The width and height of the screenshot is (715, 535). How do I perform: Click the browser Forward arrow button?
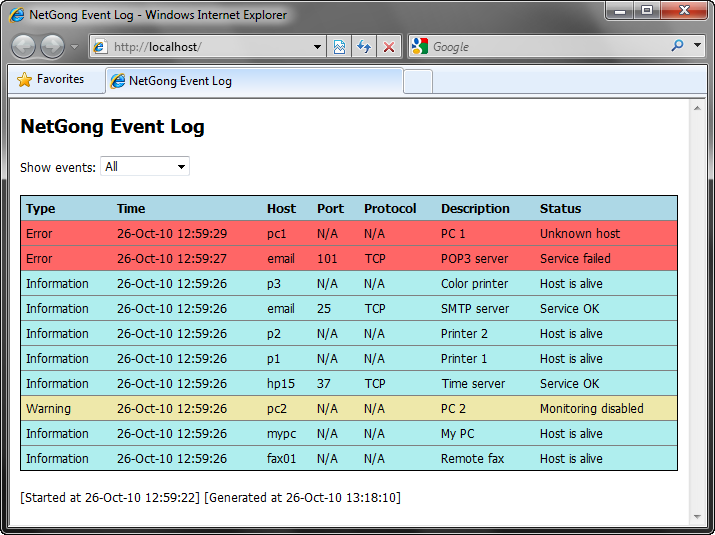point(52,47)
